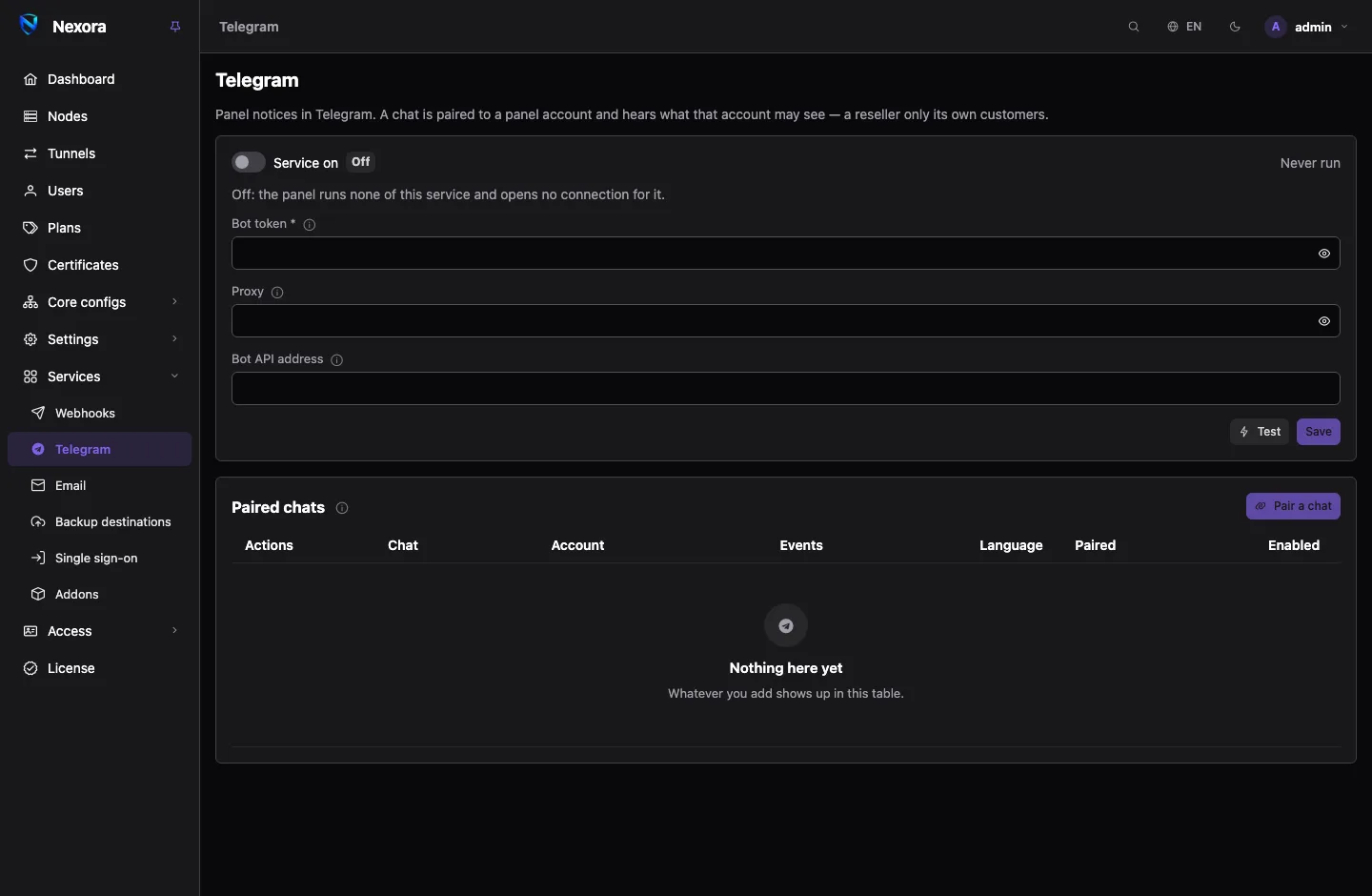1372x896 pixels.
Task: Open Single sign-on settings
Action: tap(100, 558)
